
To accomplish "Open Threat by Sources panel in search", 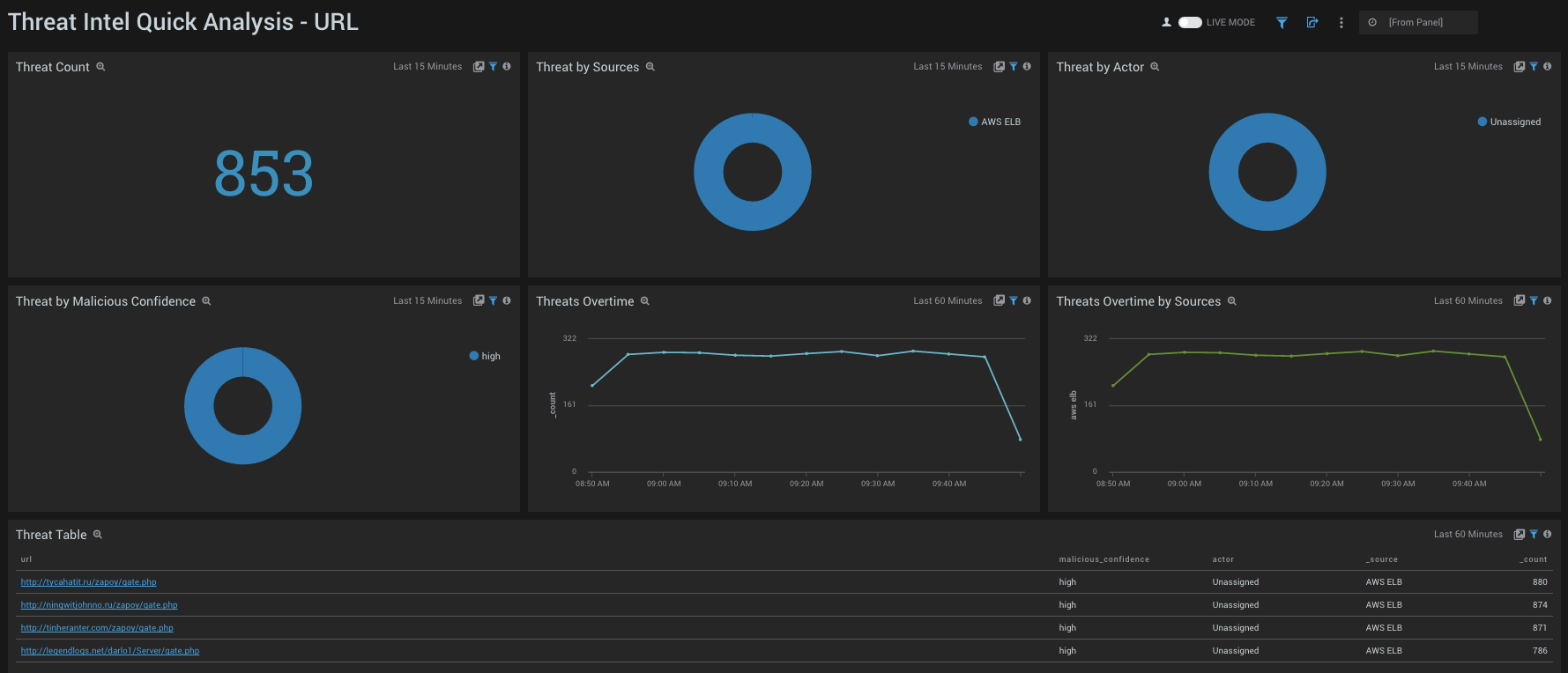I will click(x=999, y=67).
